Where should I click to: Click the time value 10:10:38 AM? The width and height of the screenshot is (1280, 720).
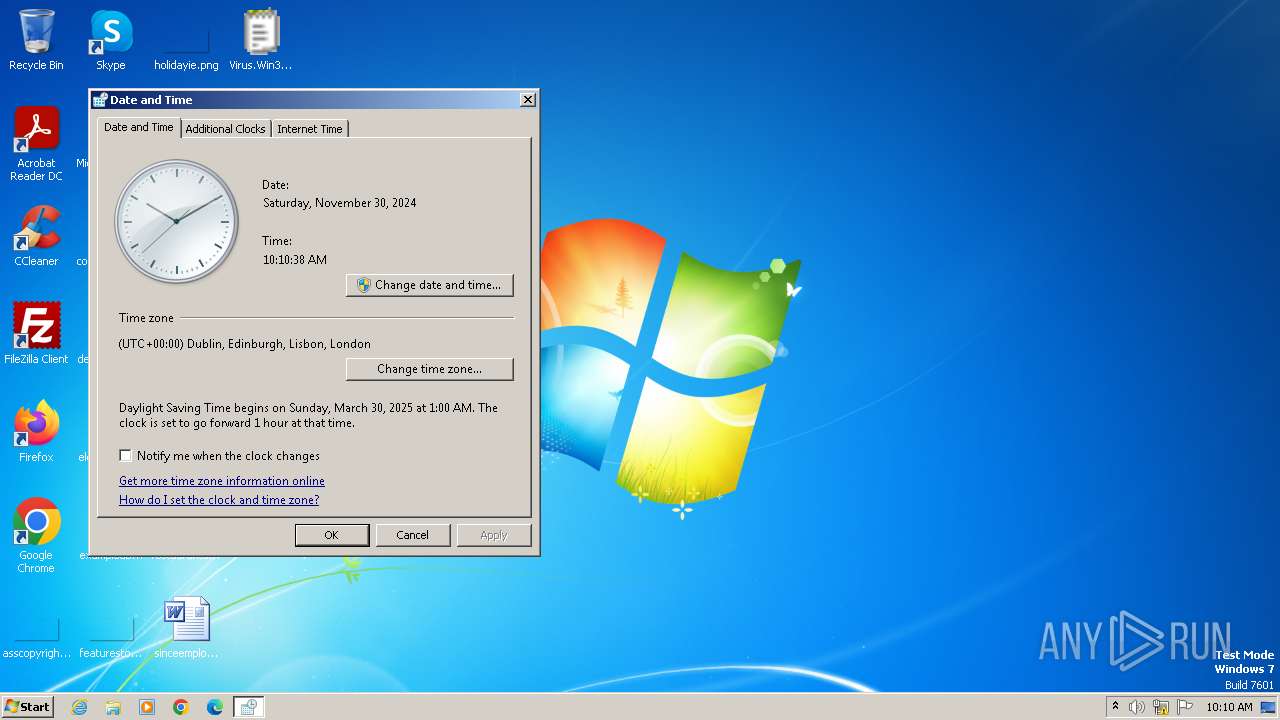click(x=295, y=260)
